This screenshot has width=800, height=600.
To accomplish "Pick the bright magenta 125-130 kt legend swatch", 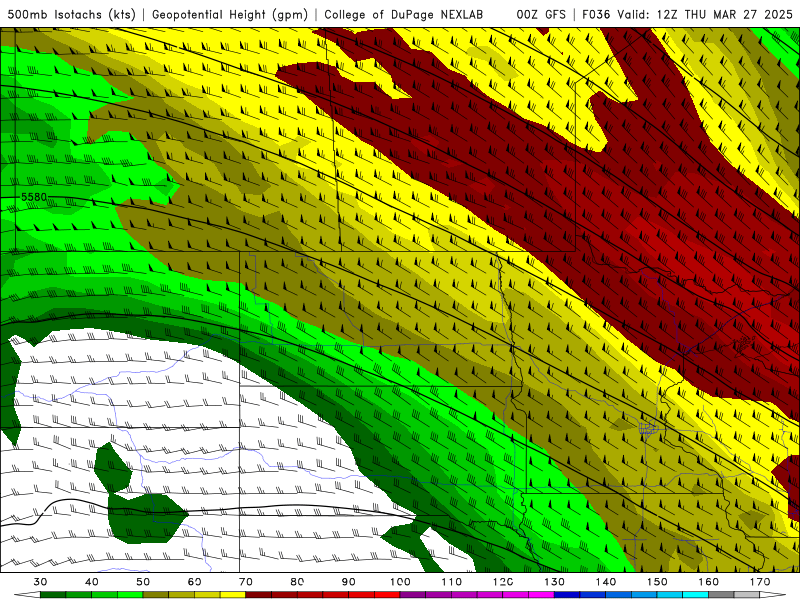I will pos(541,595).
